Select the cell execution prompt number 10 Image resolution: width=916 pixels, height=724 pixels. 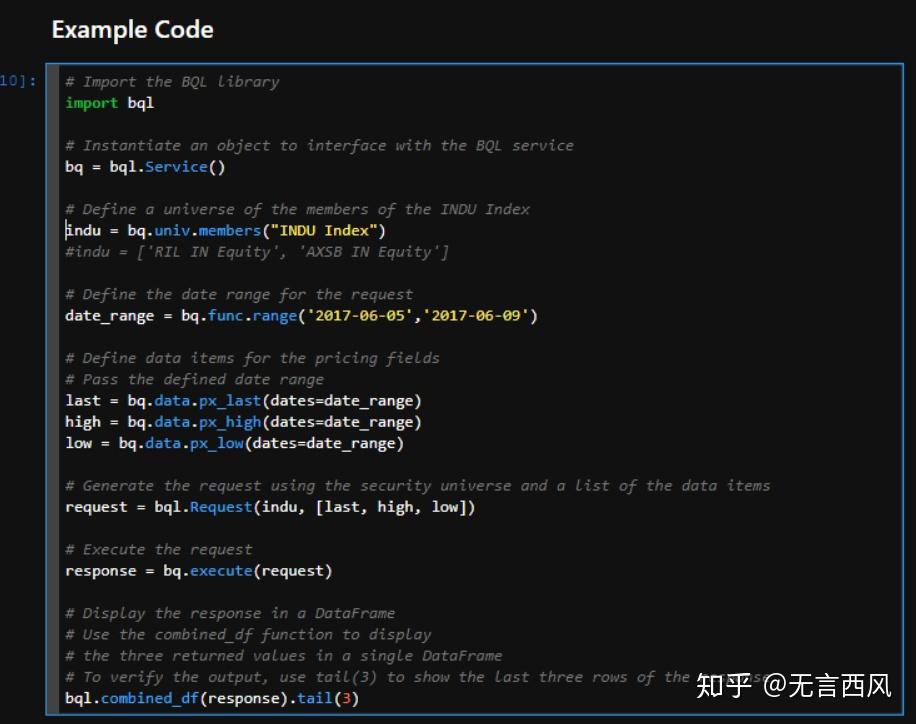click(x=18, y=81)
